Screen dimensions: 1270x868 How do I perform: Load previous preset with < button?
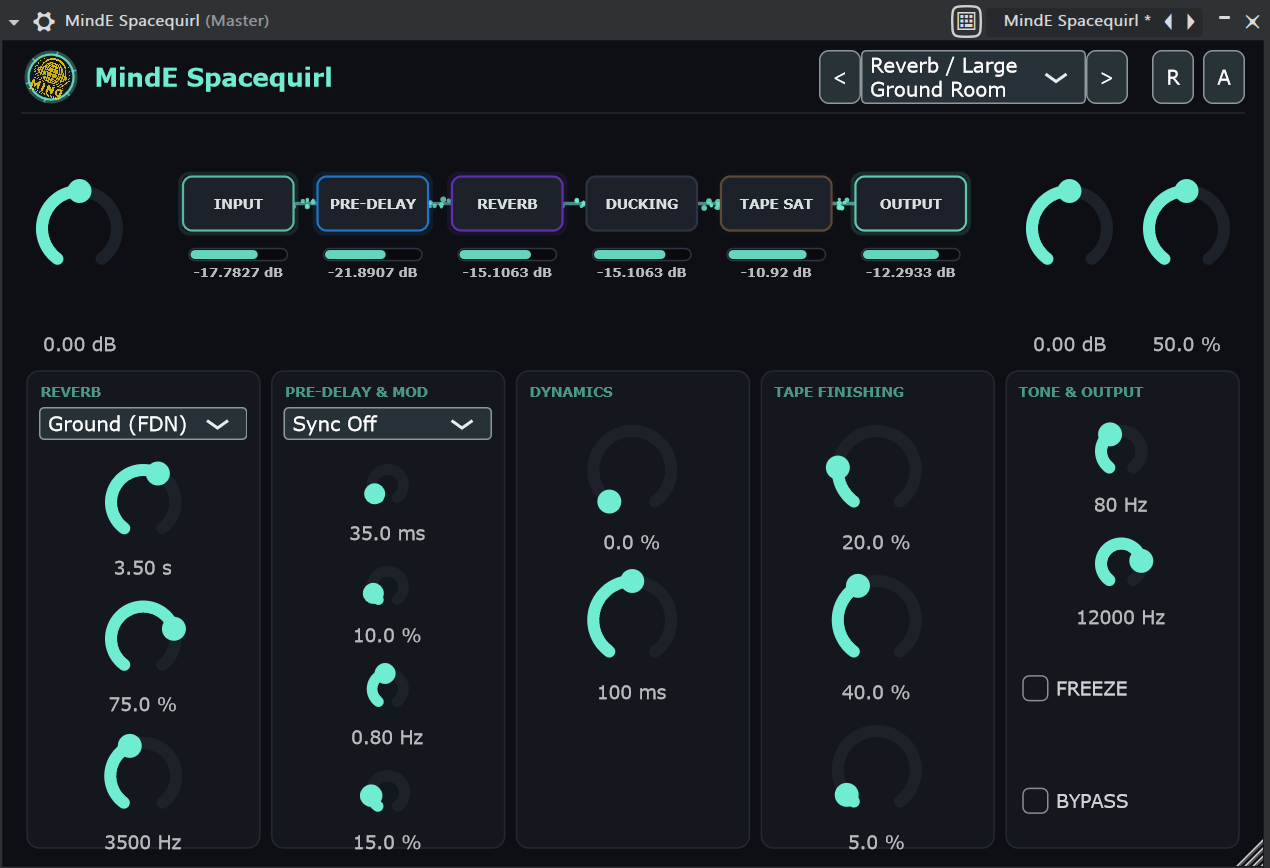840,77
